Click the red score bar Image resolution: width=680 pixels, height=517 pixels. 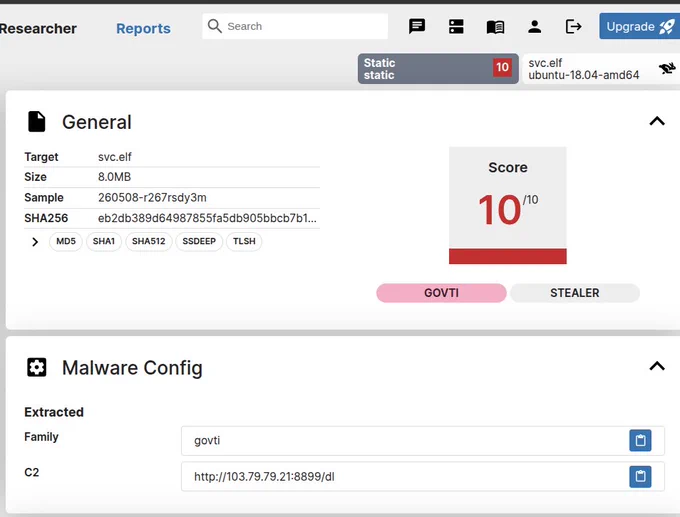[507, 256]
